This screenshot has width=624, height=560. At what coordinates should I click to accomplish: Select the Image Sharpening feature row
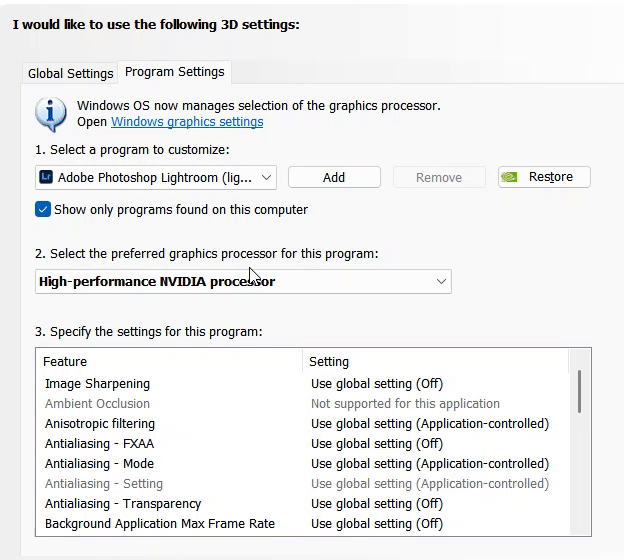pyautogui.click(x=97, y=384)
